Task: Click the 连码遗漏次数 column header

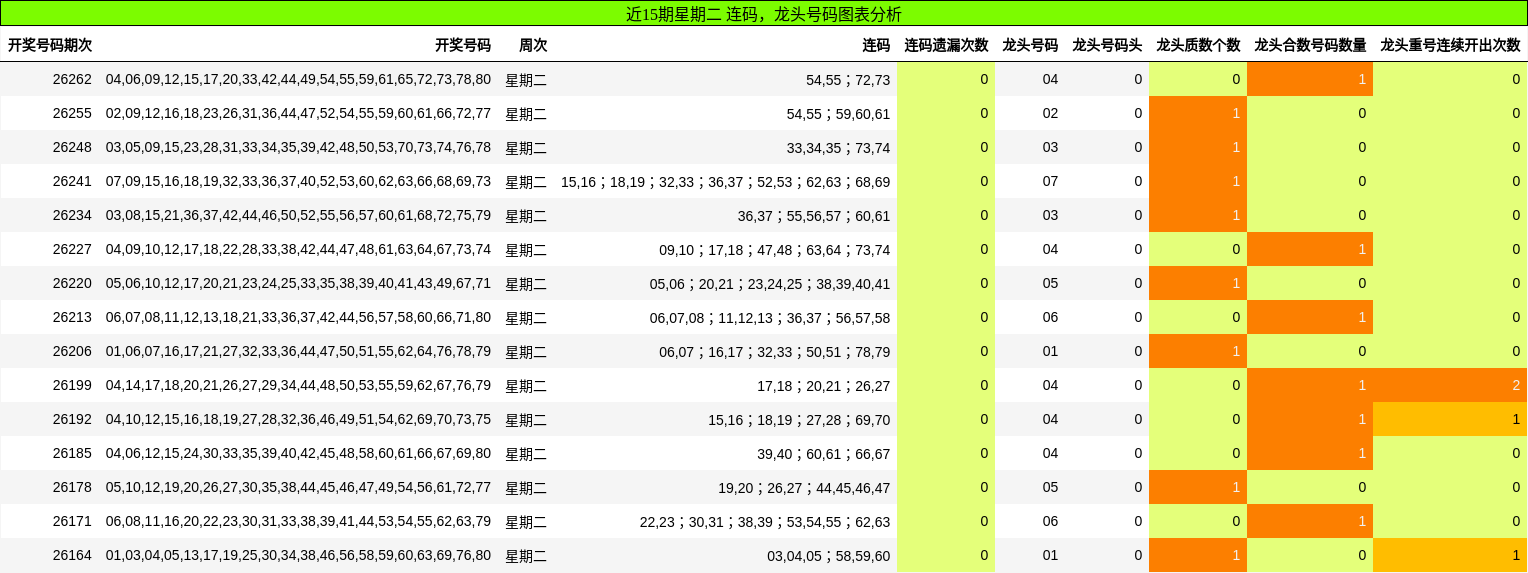Action: pos(946,45)
